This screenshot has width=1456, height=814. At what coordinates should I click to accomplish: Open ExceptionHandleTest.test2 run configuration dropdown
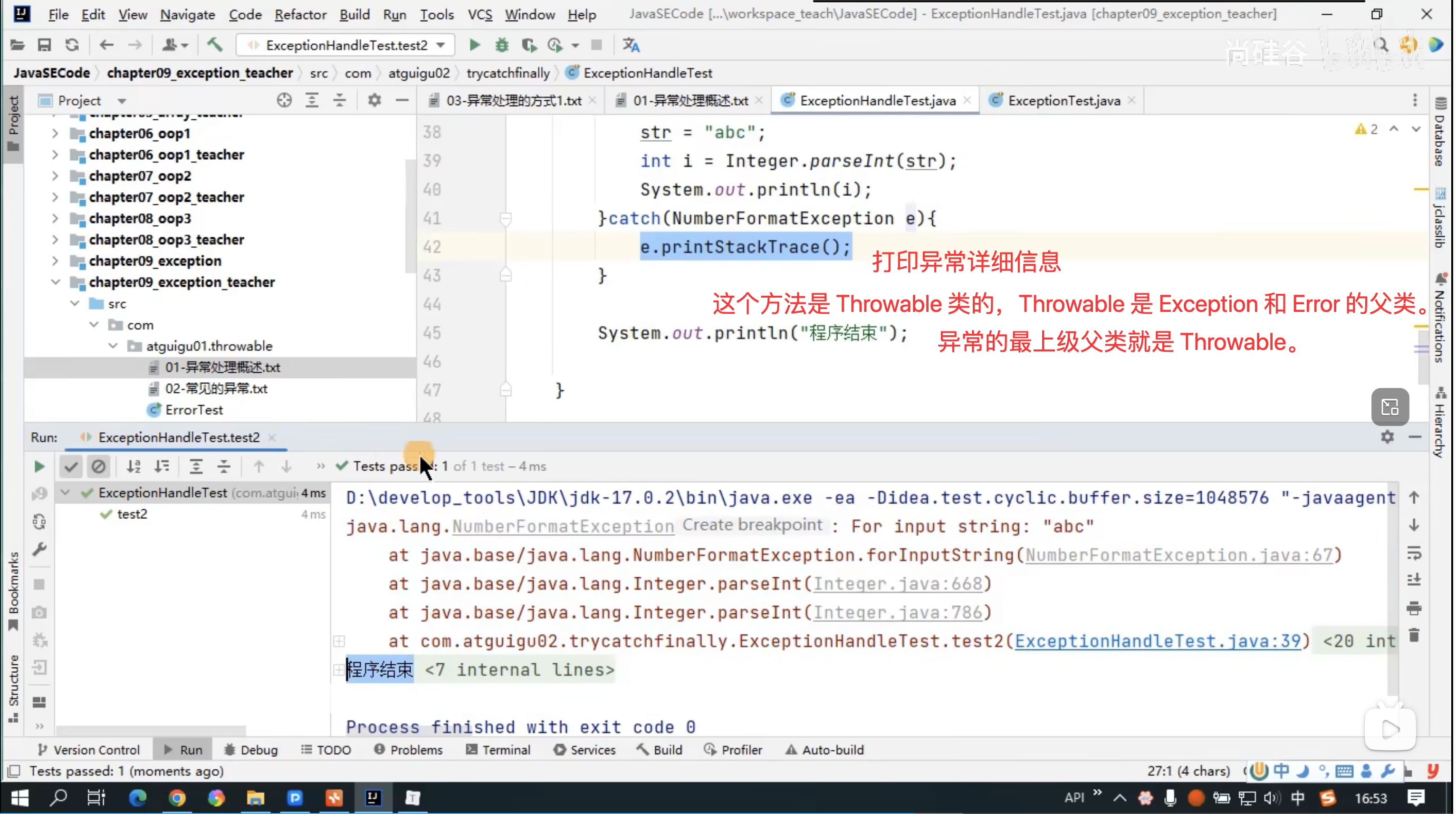346,45
